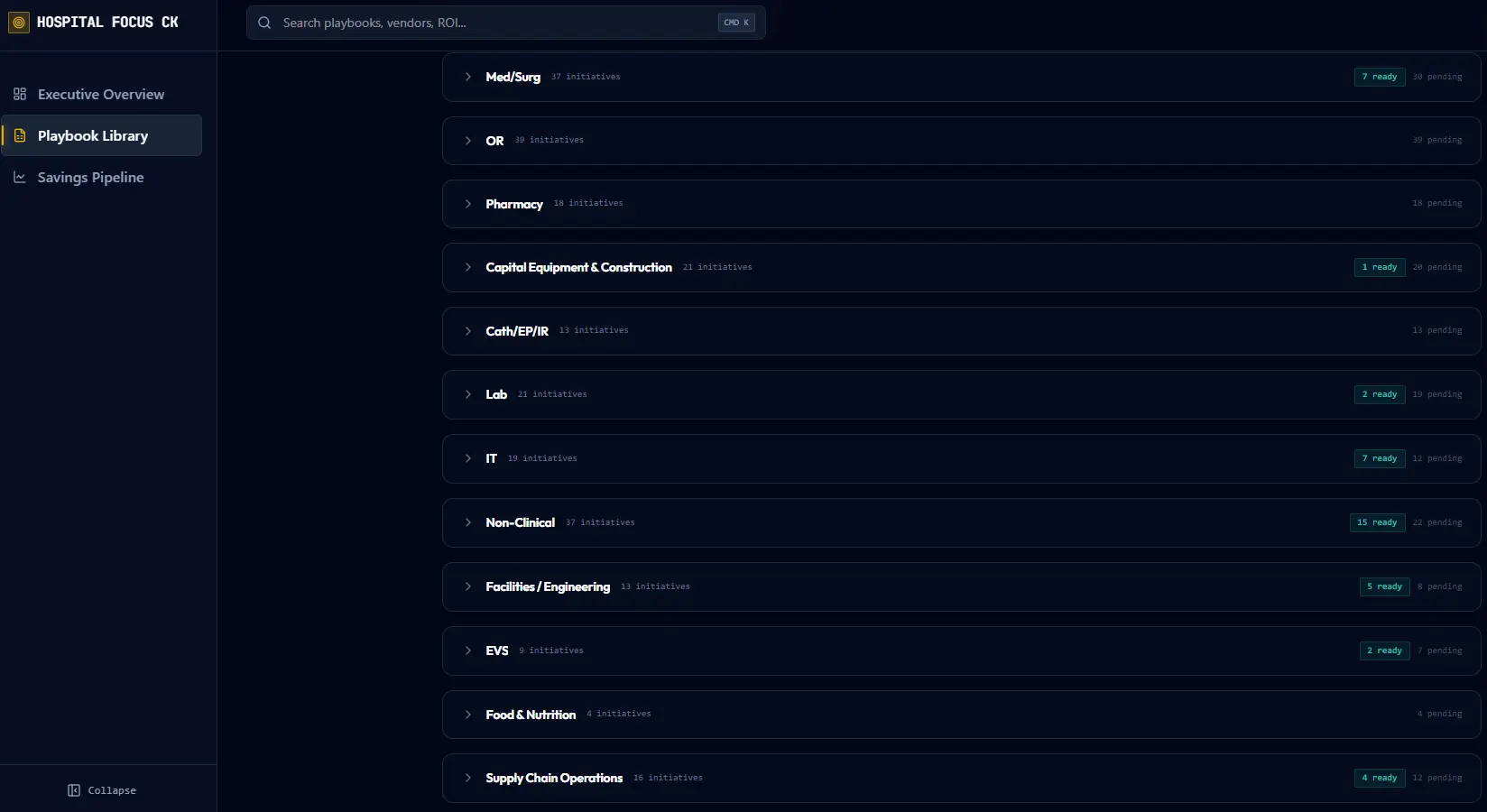This screenshot has width=1487, height=812.
Task: Click '39 initiatives' beside OR
Action: pyautogui.click(x=550, y=140)
